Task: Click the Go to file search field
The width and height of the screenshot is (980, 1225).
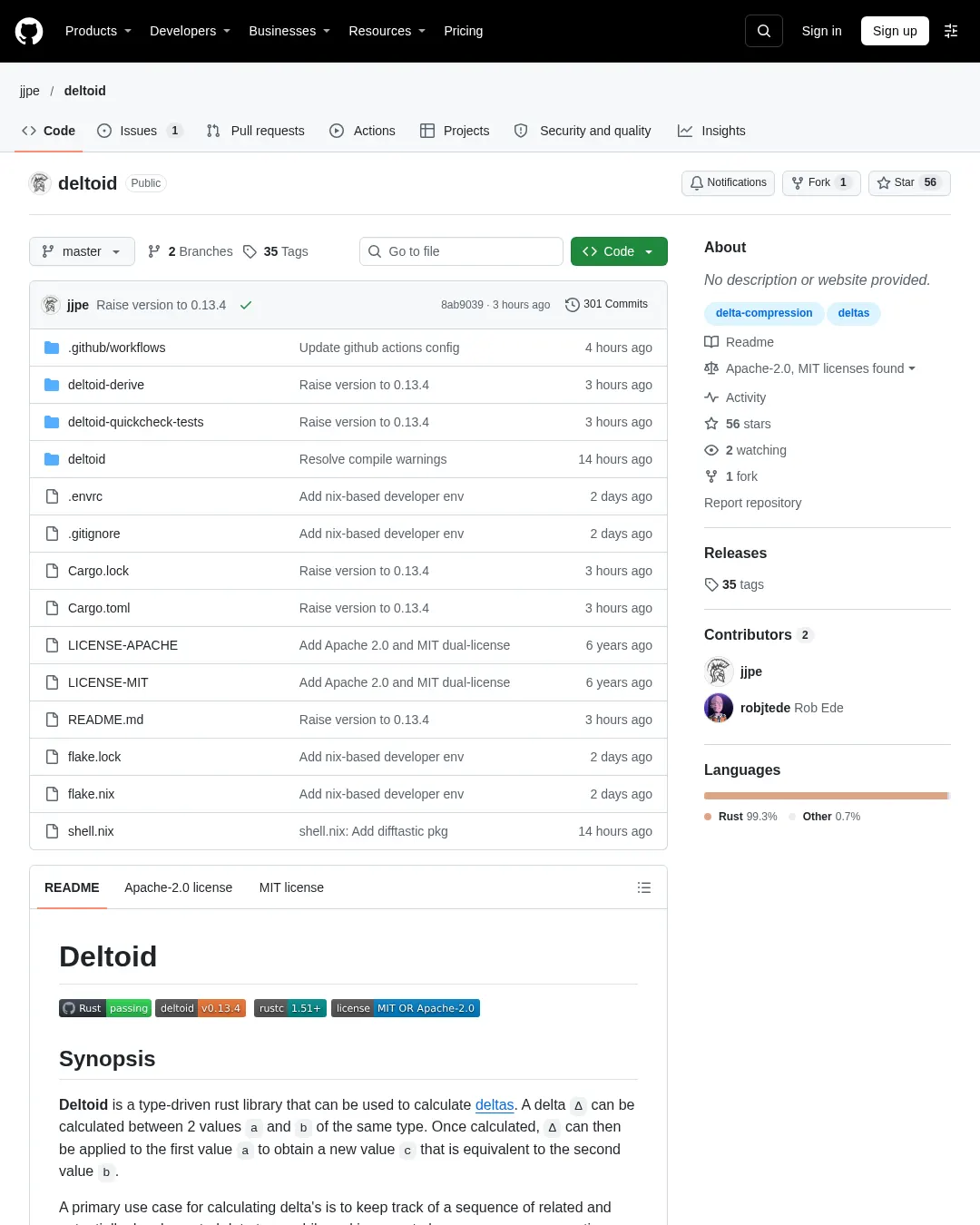Action: pyautogui.click(x=461, y=251)
